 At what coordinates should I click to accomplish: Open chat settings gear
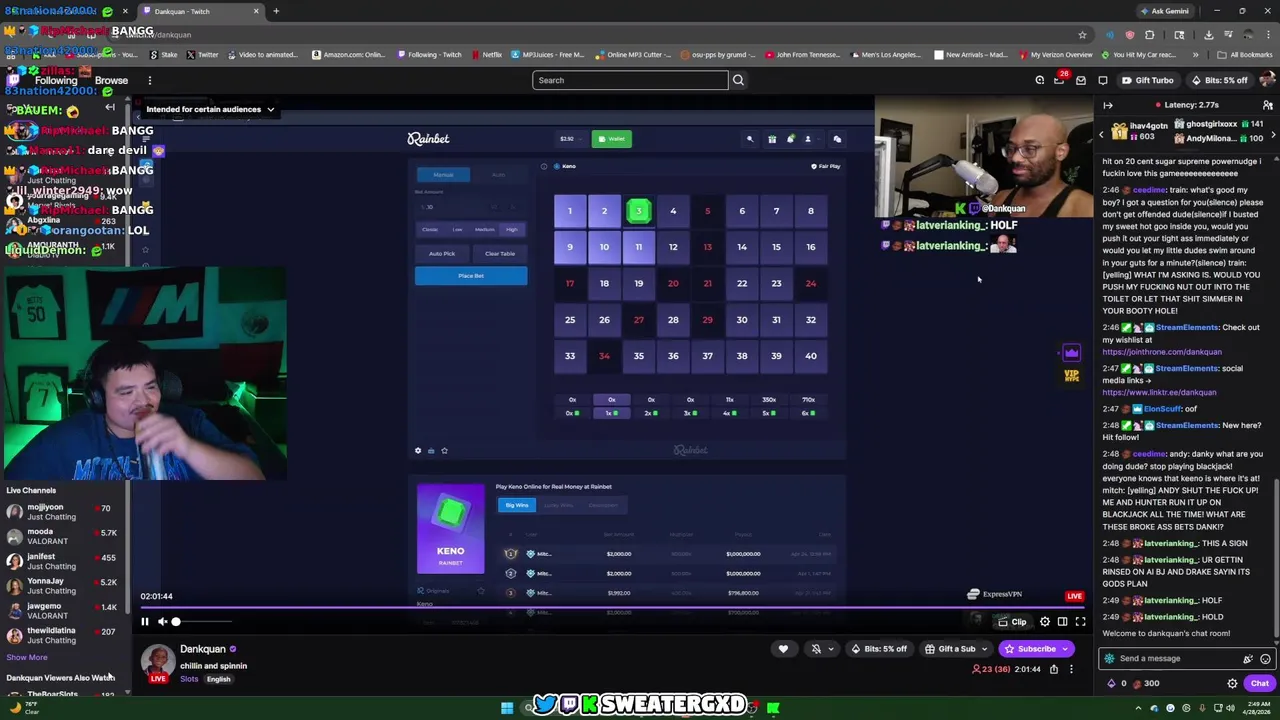pos(1232,684)
